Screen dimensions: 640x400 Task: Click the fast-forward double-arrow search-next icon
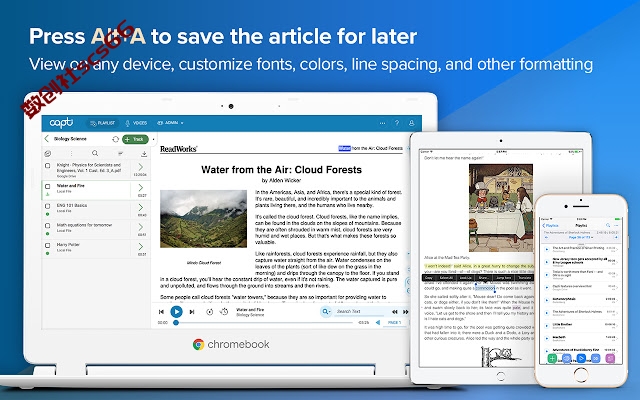pyautogui.click(x=406, y=312)
